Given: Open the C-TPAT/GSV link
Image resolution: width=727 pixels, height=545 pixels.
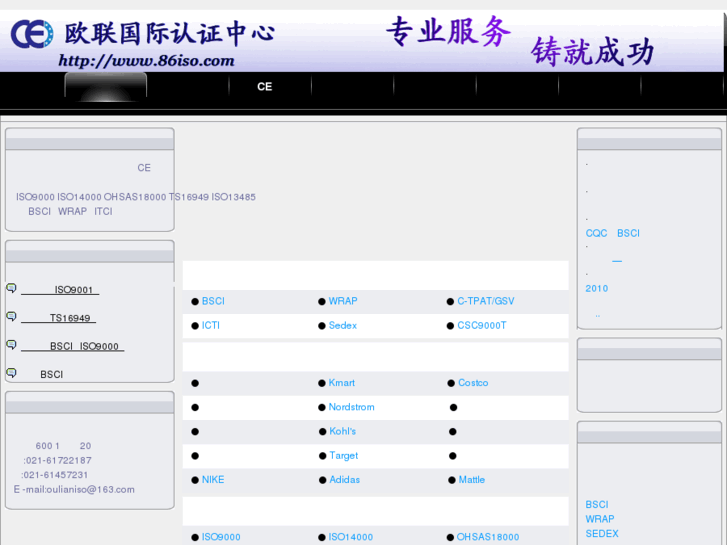Looking at the screenshot, I should pyautogui.click(x=486, y=301).
